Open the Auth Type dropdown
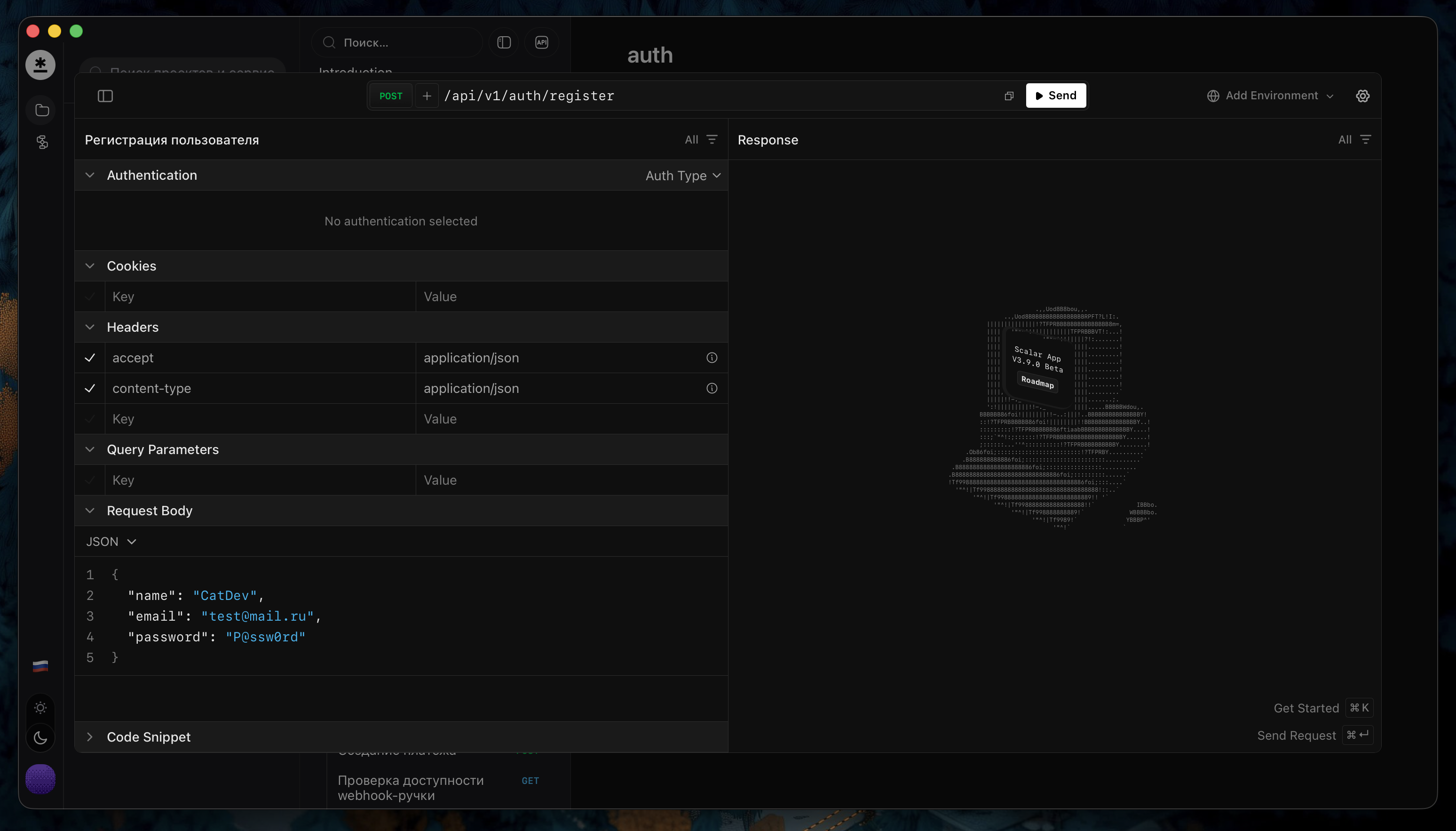 683,176
